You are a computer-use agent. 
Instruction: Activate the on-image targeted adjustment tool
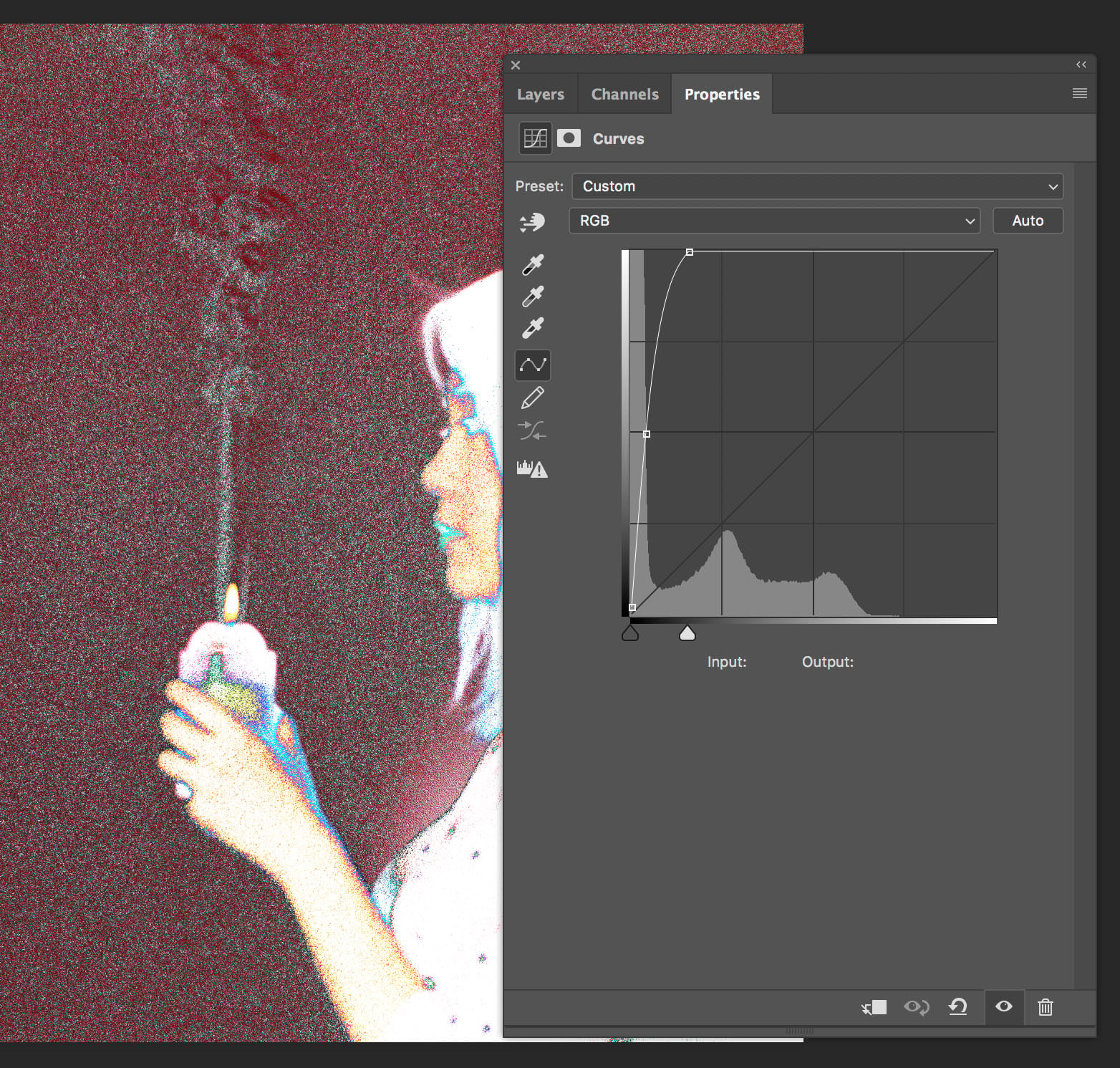coord(532,222)
